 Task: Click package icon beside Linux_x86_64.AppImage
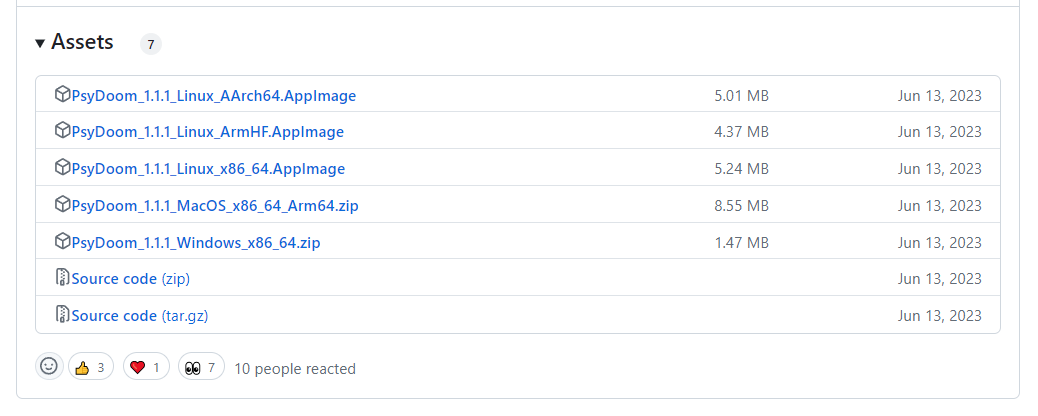62,168
